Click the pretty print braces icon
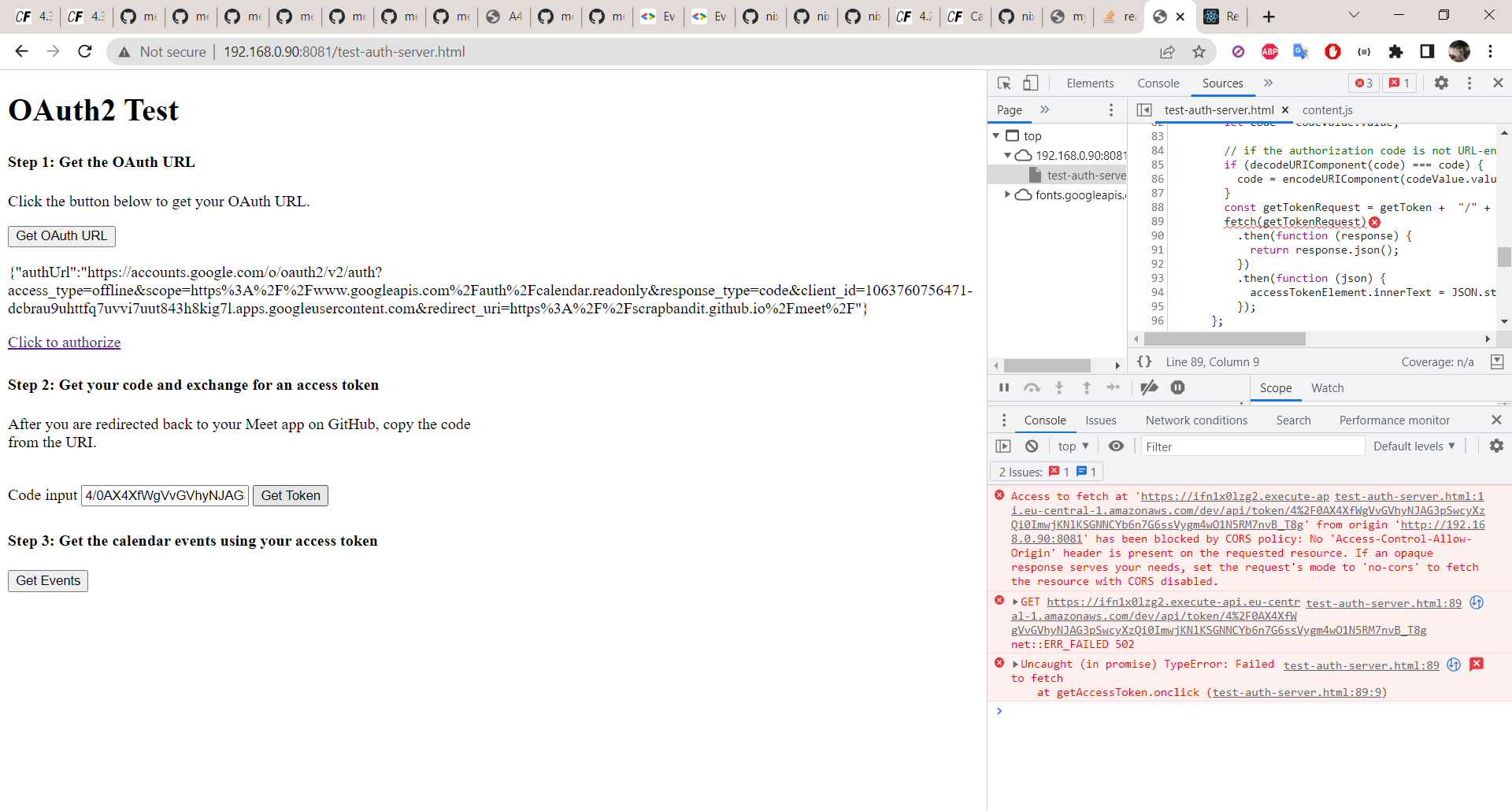 pos(1144,361)
